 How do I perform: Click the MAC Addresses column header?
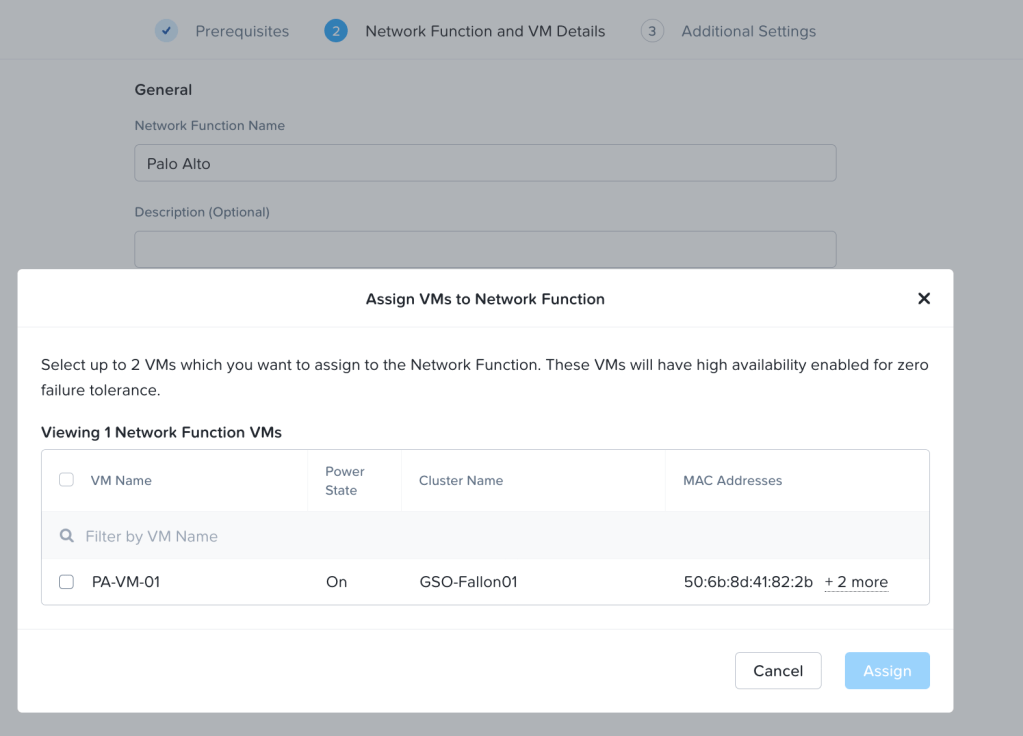732,480
